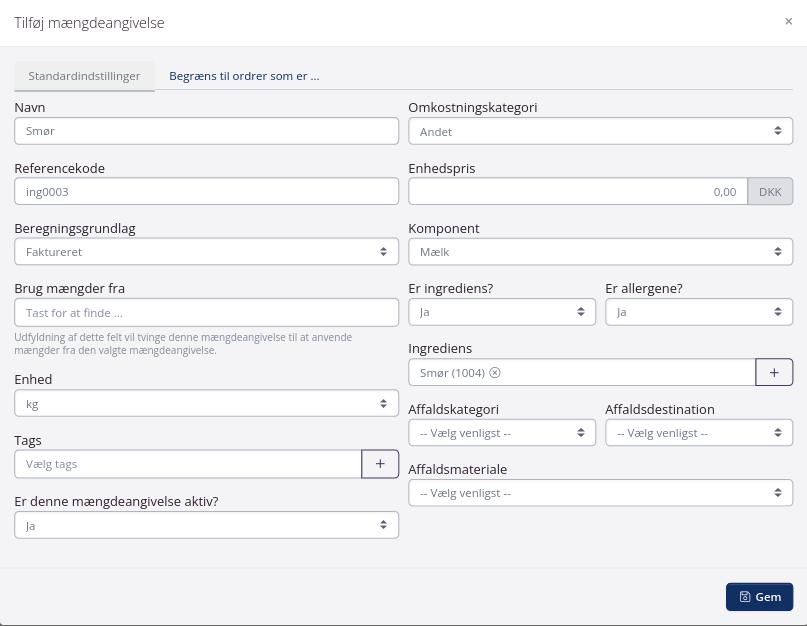Close the Tilføj mængdeangivelse dialog
Screen dimensions: 807x626
pyautogui.click(x=788, y=21)
